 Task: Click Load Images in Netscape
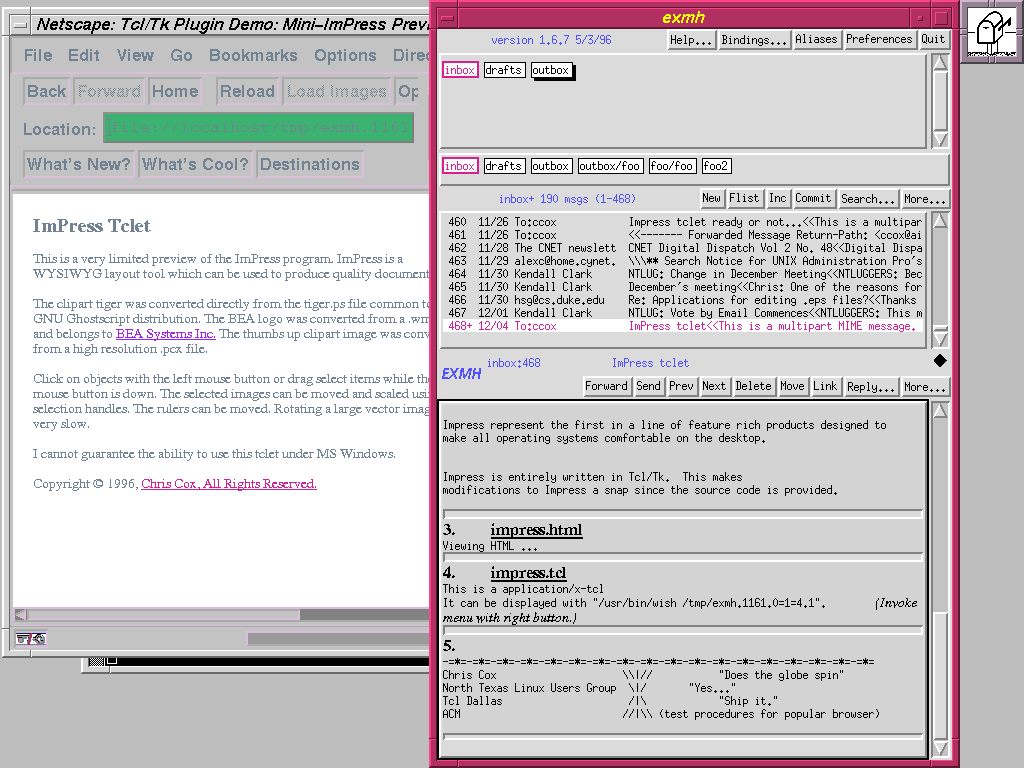(x=336, y=91)
